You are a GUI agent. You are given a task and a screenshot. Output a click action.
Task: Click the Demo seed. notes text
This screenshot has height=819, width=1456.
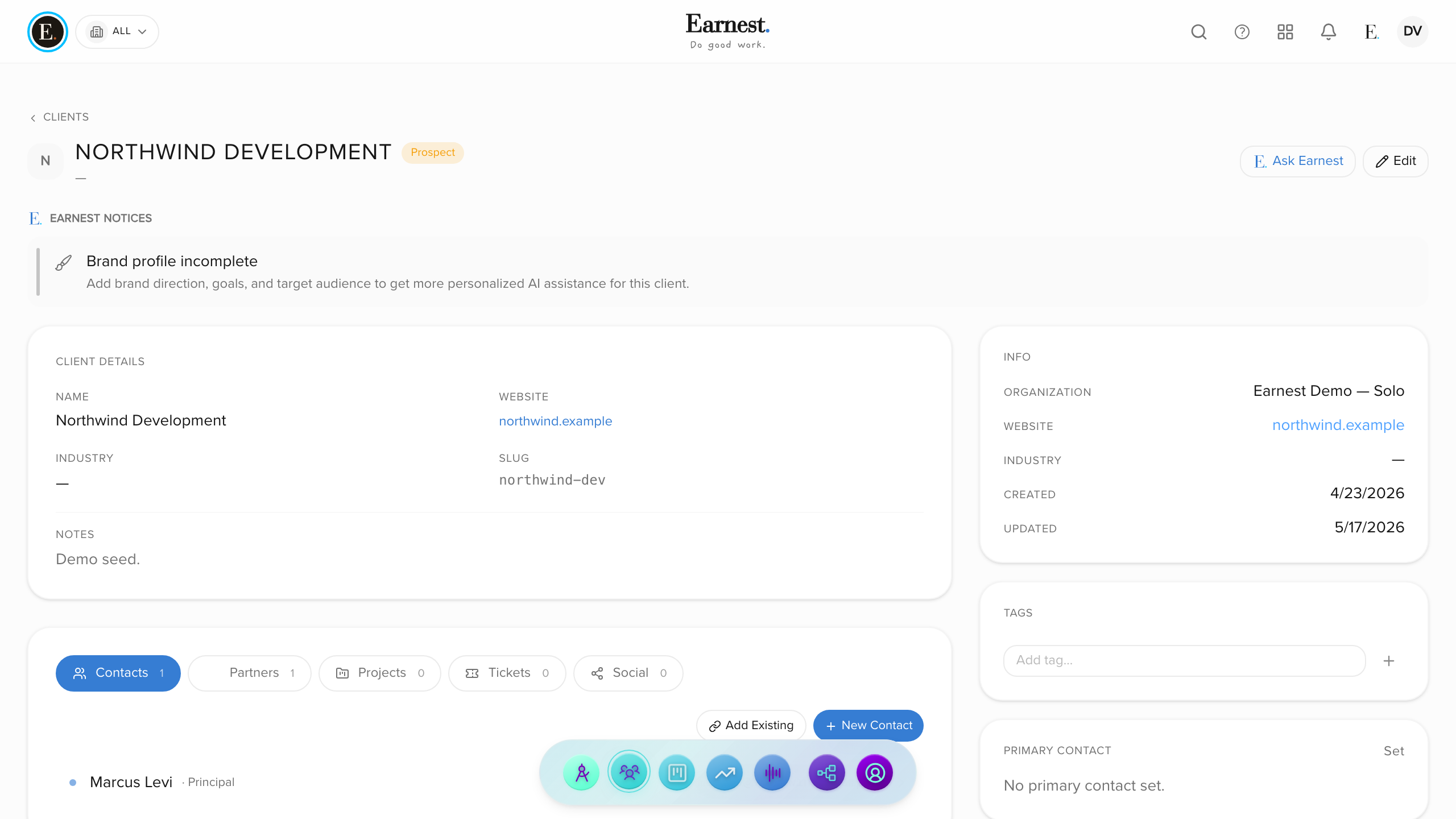tap(98, 559)
